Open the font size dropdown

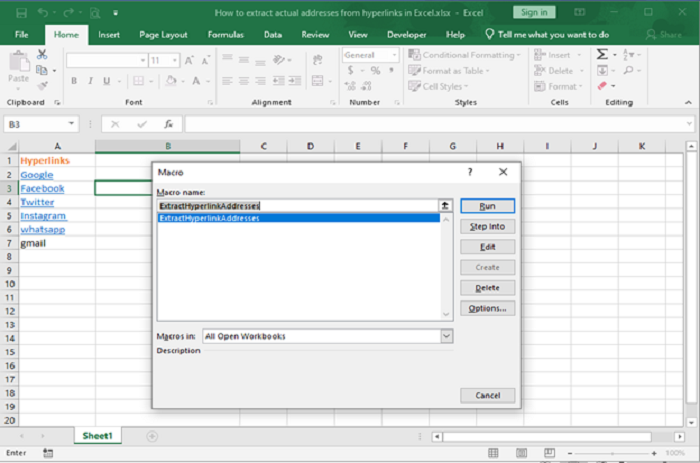[x=175, y=60]
